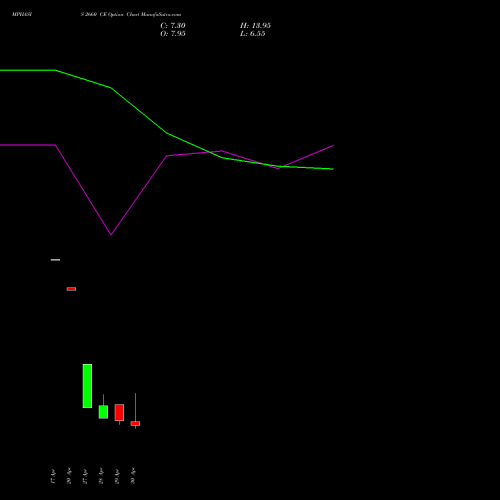Select the tall green candle on 27 Apr

click(87, 386)
